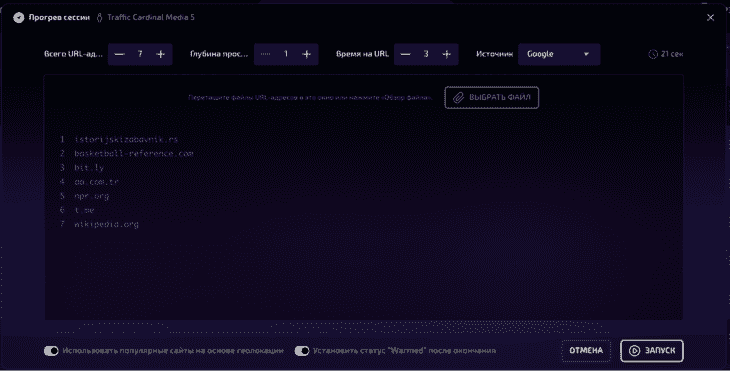Open the Источник Google dropdown
The image size is (730, 371).
click(x=559, y=54)
